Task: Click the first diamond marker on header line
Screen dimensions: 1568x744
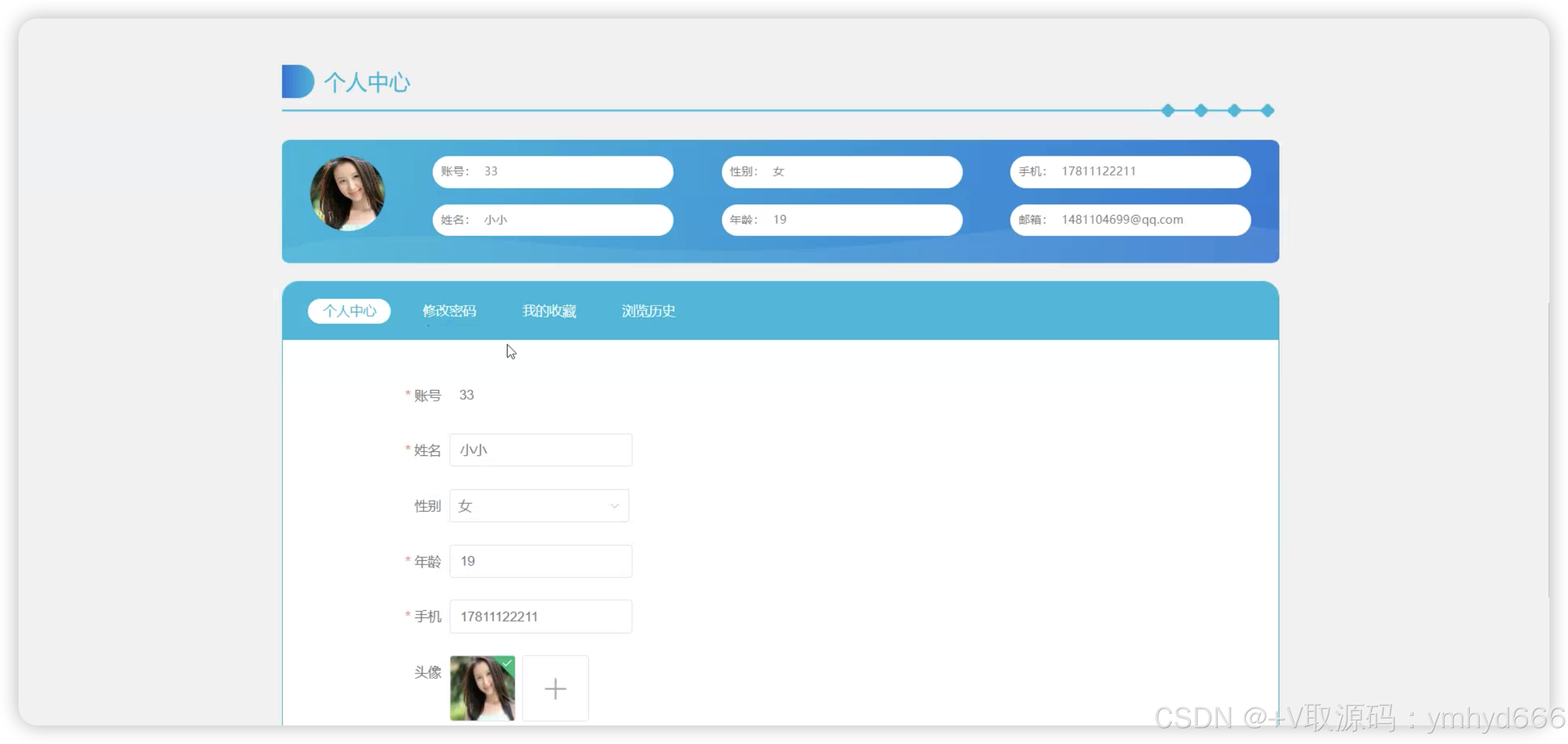Action: pos(1168,111)
